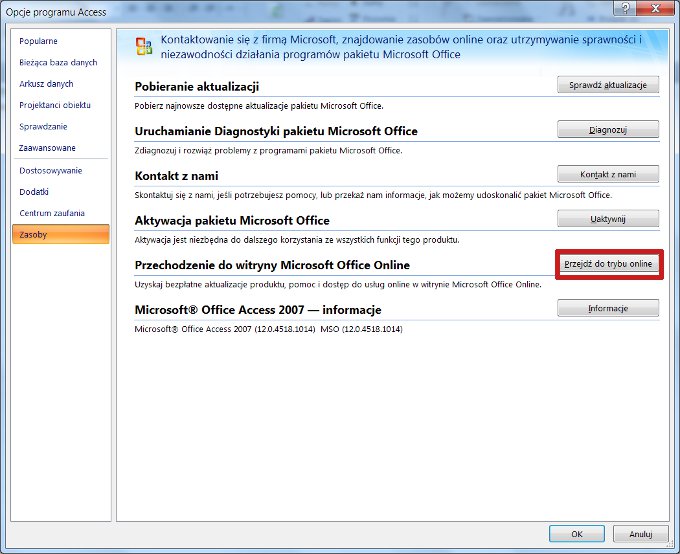The image size is (680, 554).
Task: Click the dialog title Opcje programu Access
Action: [56, 12]
